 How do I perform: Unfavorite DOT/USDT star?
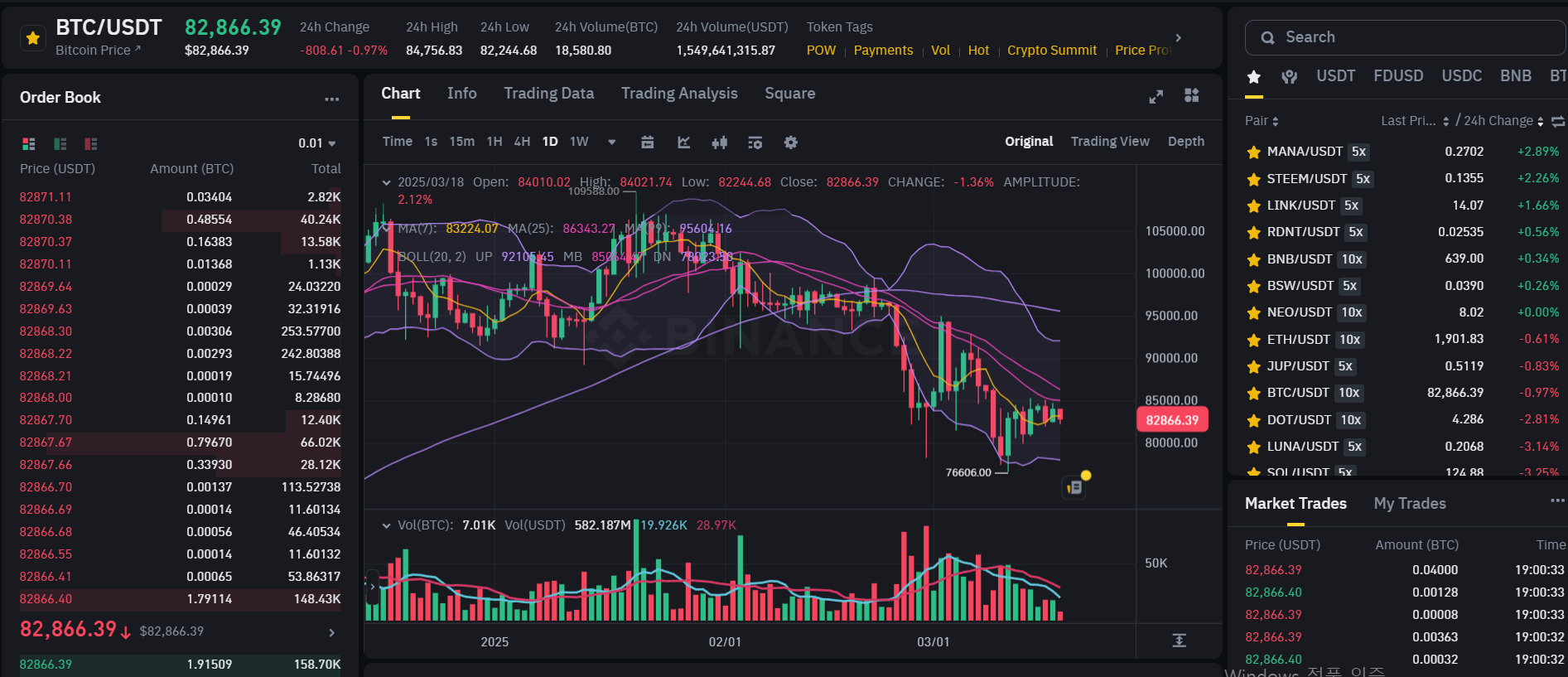pos(1254,421)
